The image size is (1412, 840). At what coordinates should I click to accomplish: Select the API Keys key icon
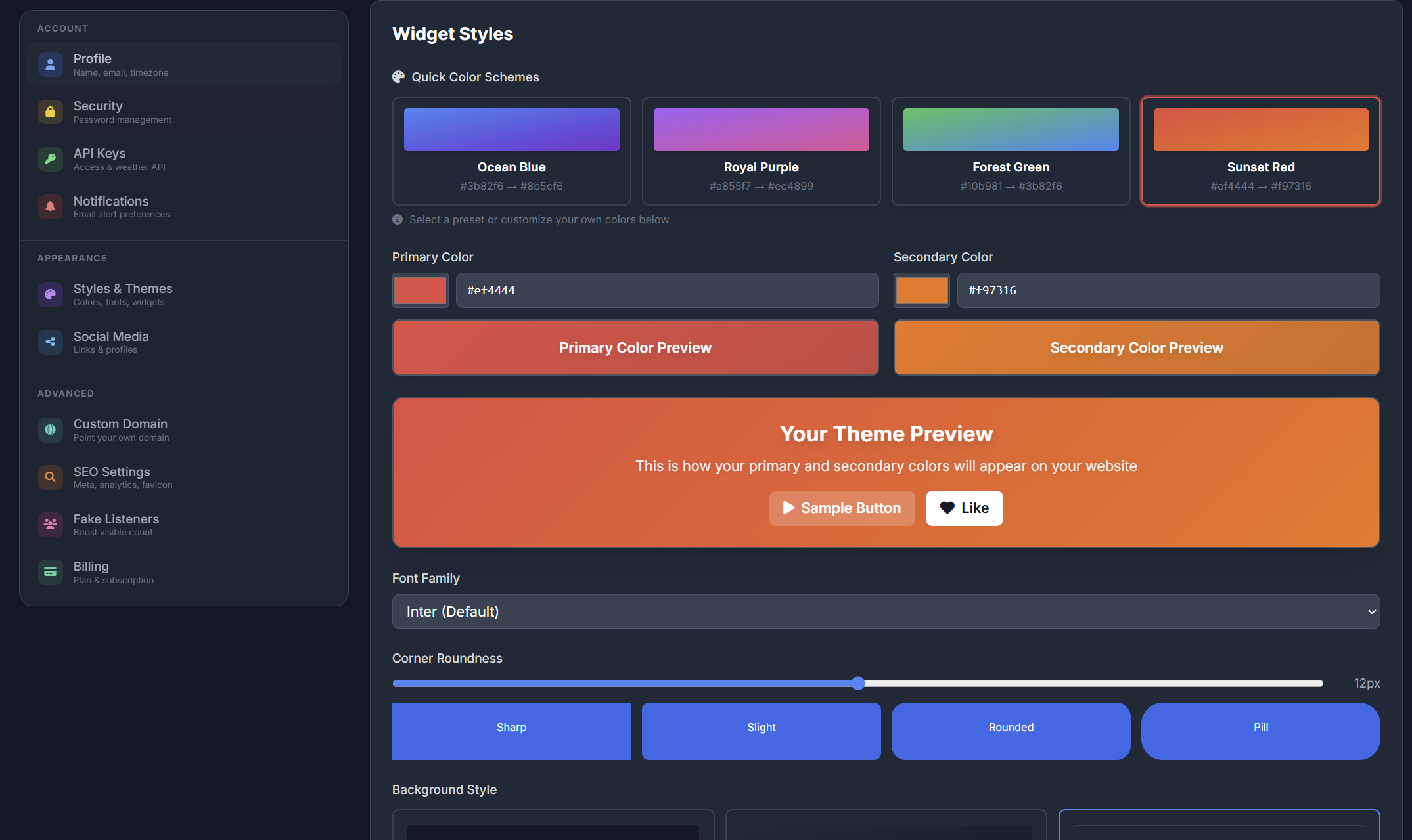pos(51,159)
